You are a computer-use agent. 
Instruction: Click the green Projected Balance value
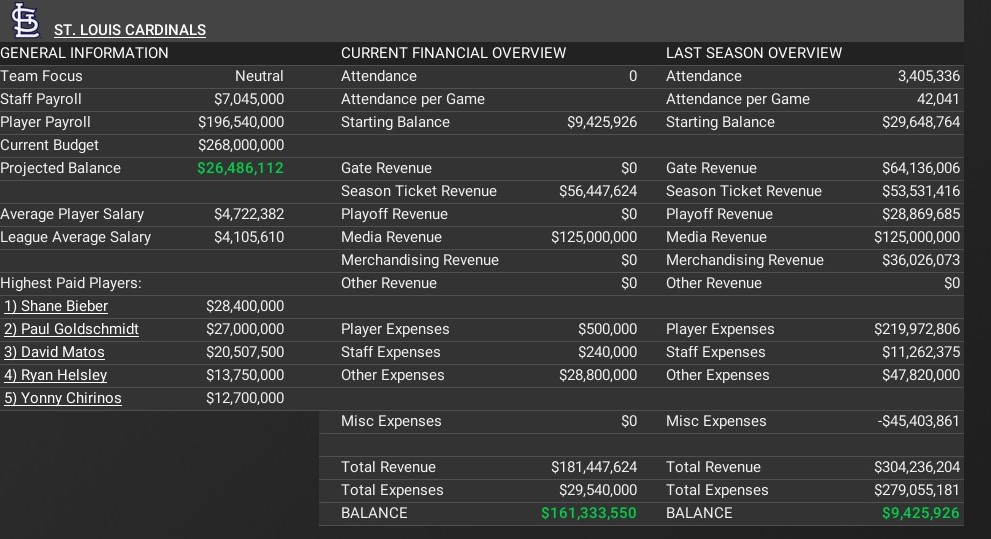tap(240, 168)
